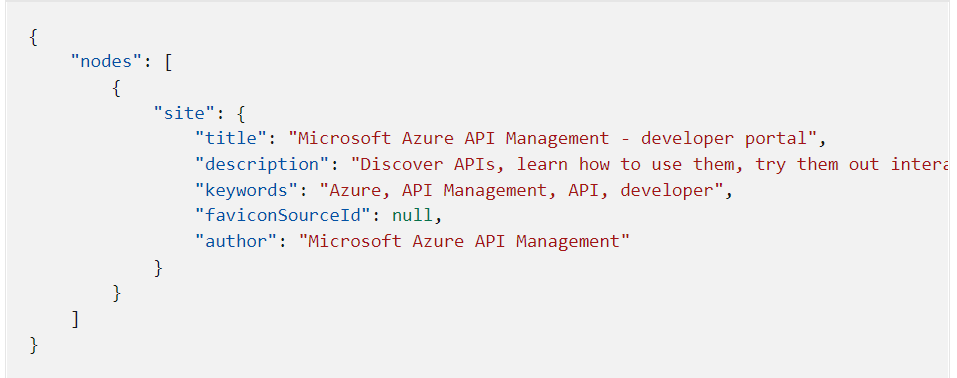The height and width of the screenshot is (378, 957).
Task: Click the "site" key name
Action: pos(184,113)
